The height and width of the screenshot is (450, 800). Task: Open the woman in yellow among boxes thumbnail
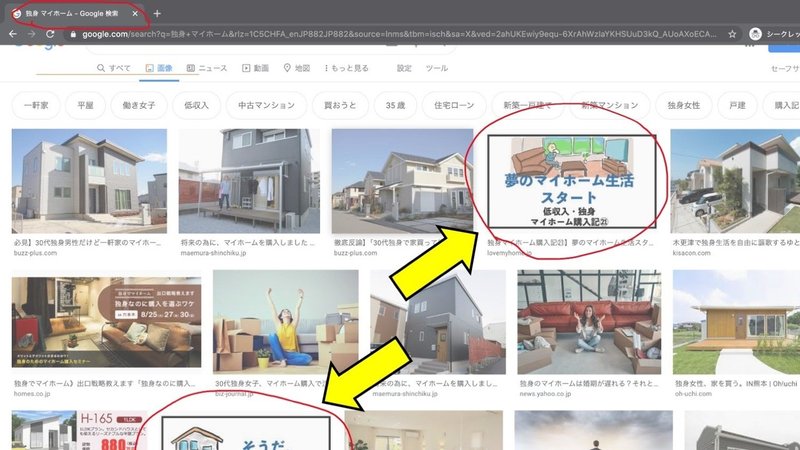[x=286, y=322]
